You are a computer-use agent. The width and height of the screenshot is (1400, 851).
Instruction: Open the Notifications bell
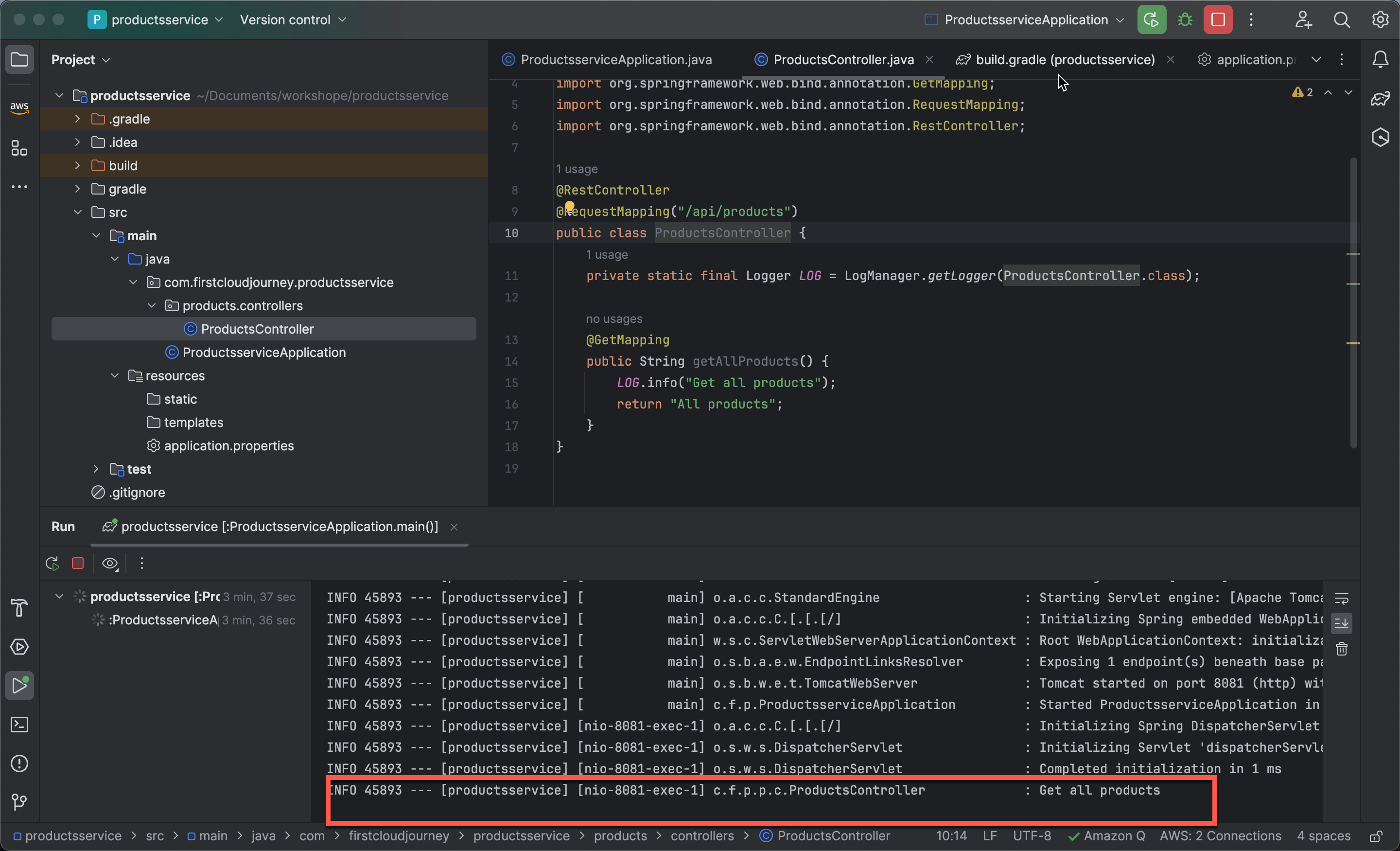pos(1380,59)
